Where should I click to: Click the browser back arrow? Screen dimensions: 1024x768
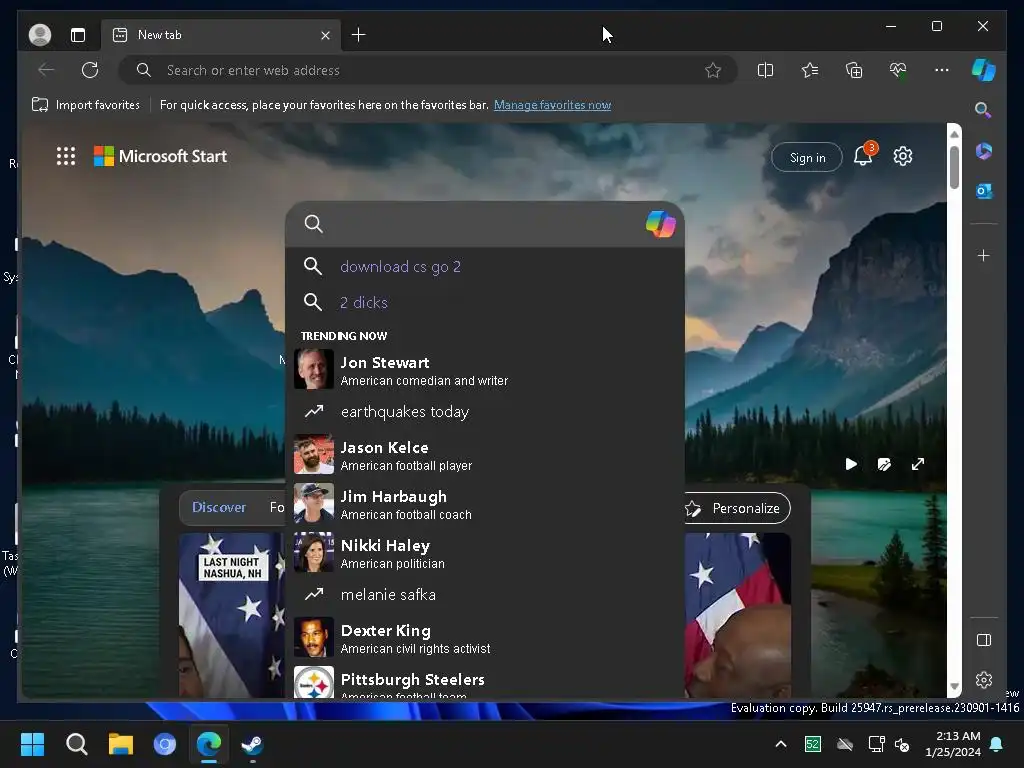pyautogui.click(x=46, y=70)
